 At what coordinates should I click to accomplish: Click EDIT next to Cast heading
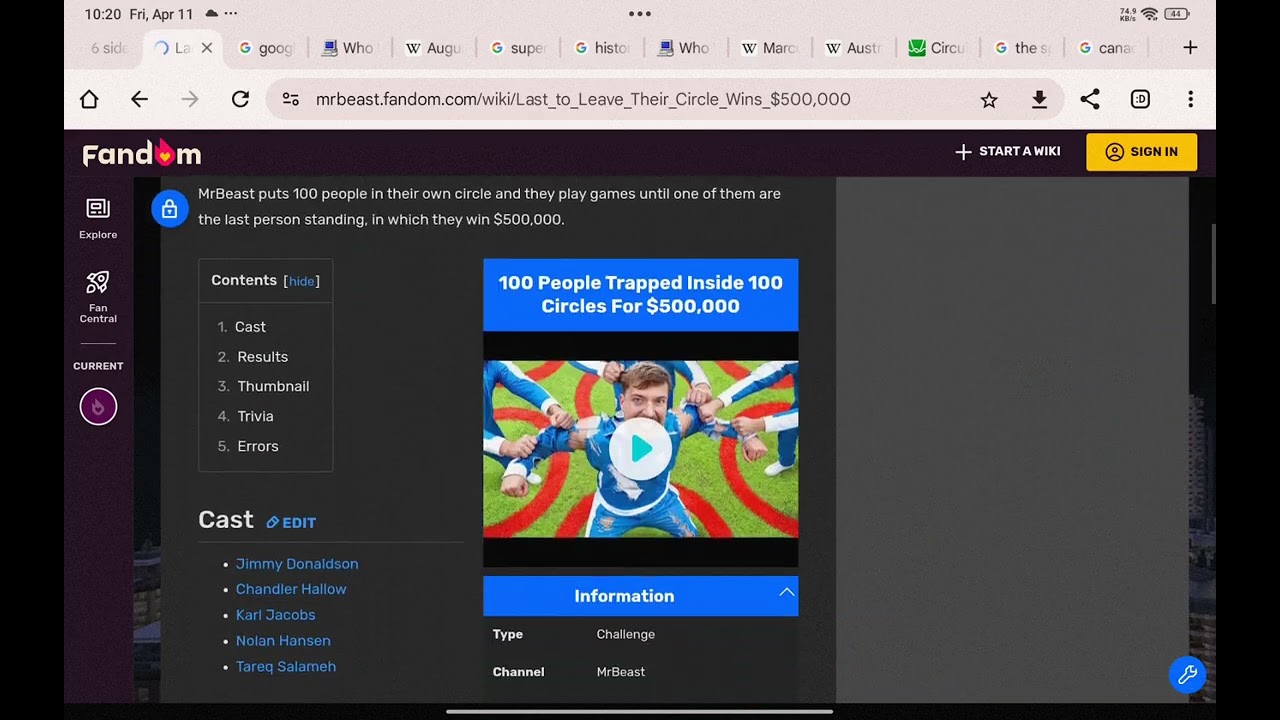(291, 522)
